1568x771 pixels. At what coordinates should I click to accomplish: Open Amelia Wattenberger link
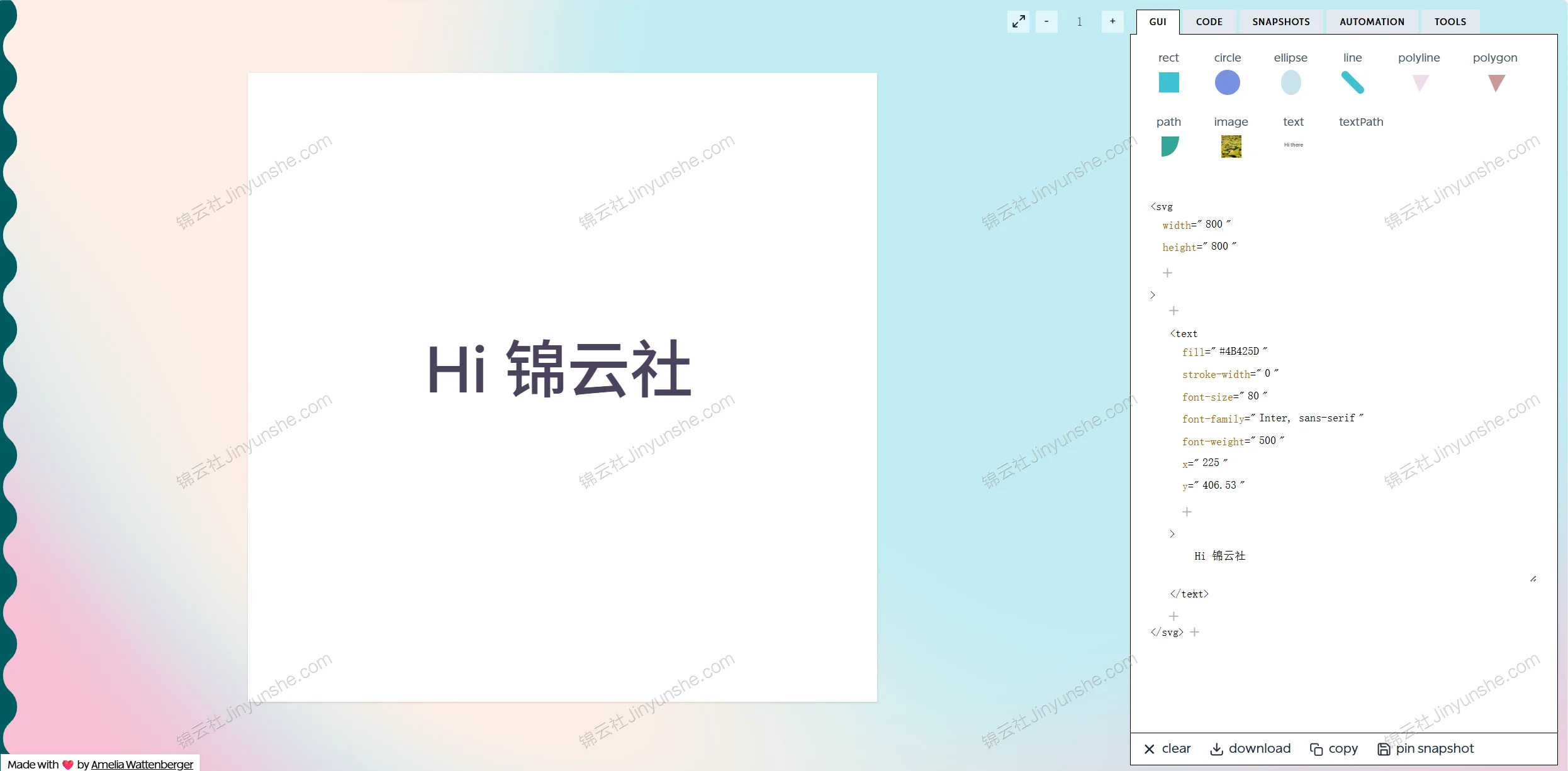[x=142, y=764]
